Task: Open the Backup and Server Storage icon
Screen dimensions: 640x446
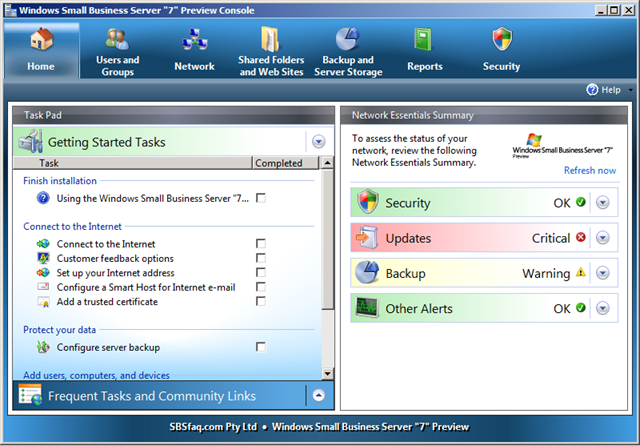Action: click(347, 40)
